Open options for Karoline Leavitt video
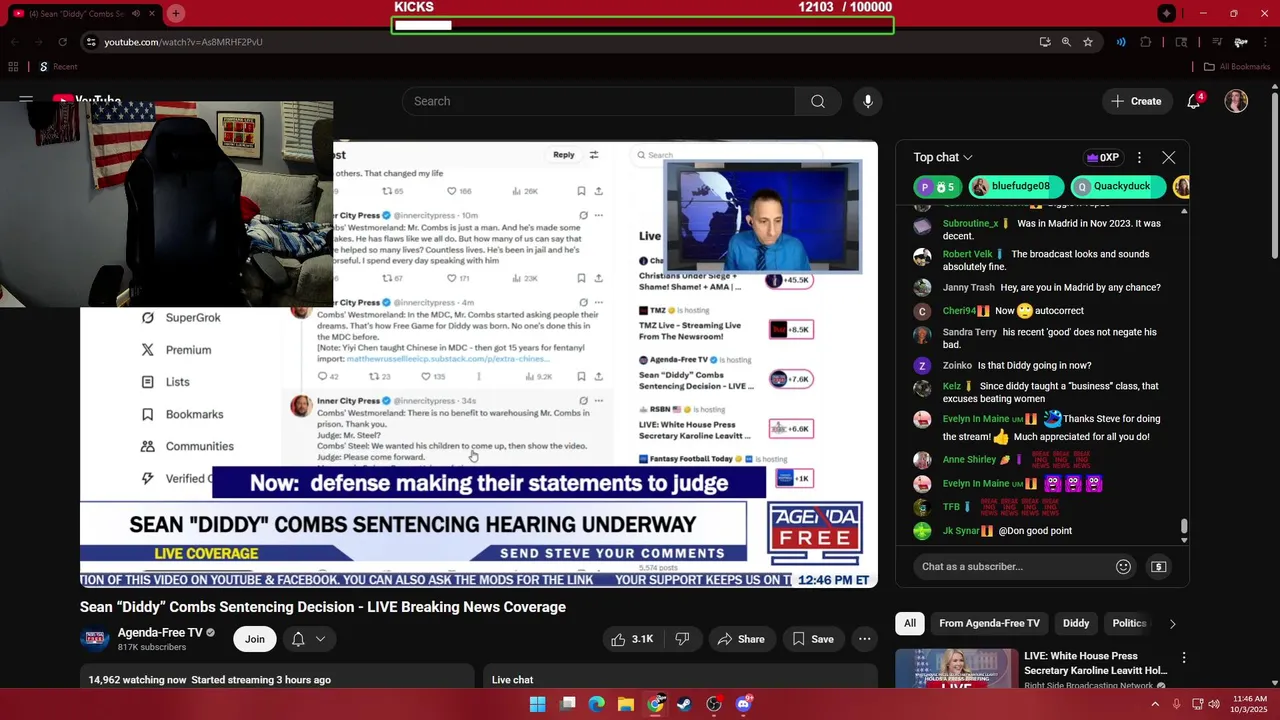 pos(1184,658)
